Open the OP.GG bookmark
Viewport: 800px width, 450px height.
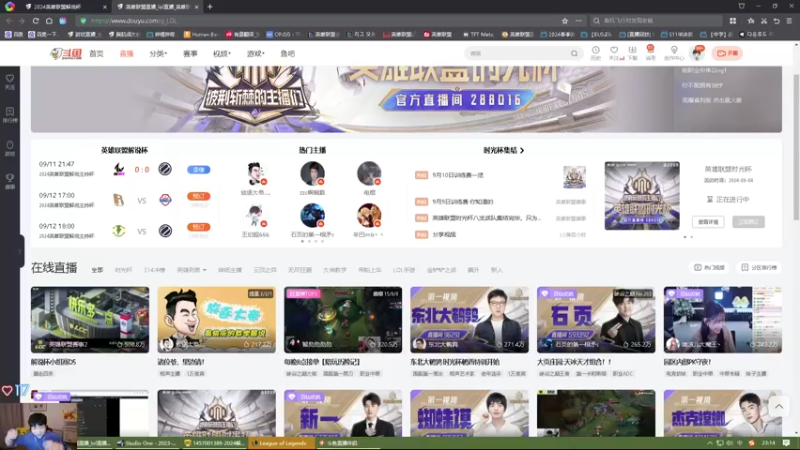pyautogui.click(x=284, y=34)
